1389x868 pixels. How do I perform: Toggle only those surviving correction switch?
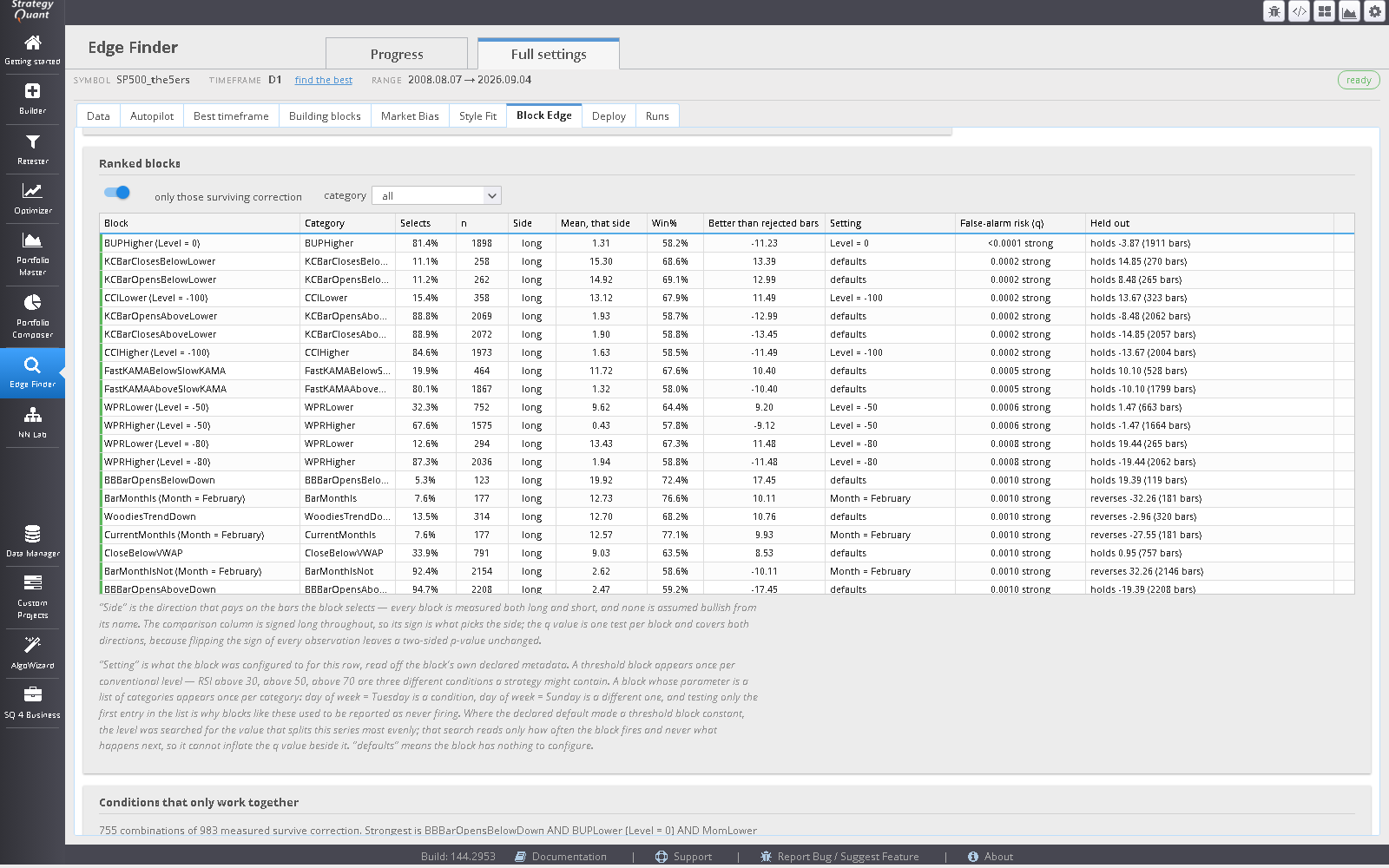tap(116, 193)
